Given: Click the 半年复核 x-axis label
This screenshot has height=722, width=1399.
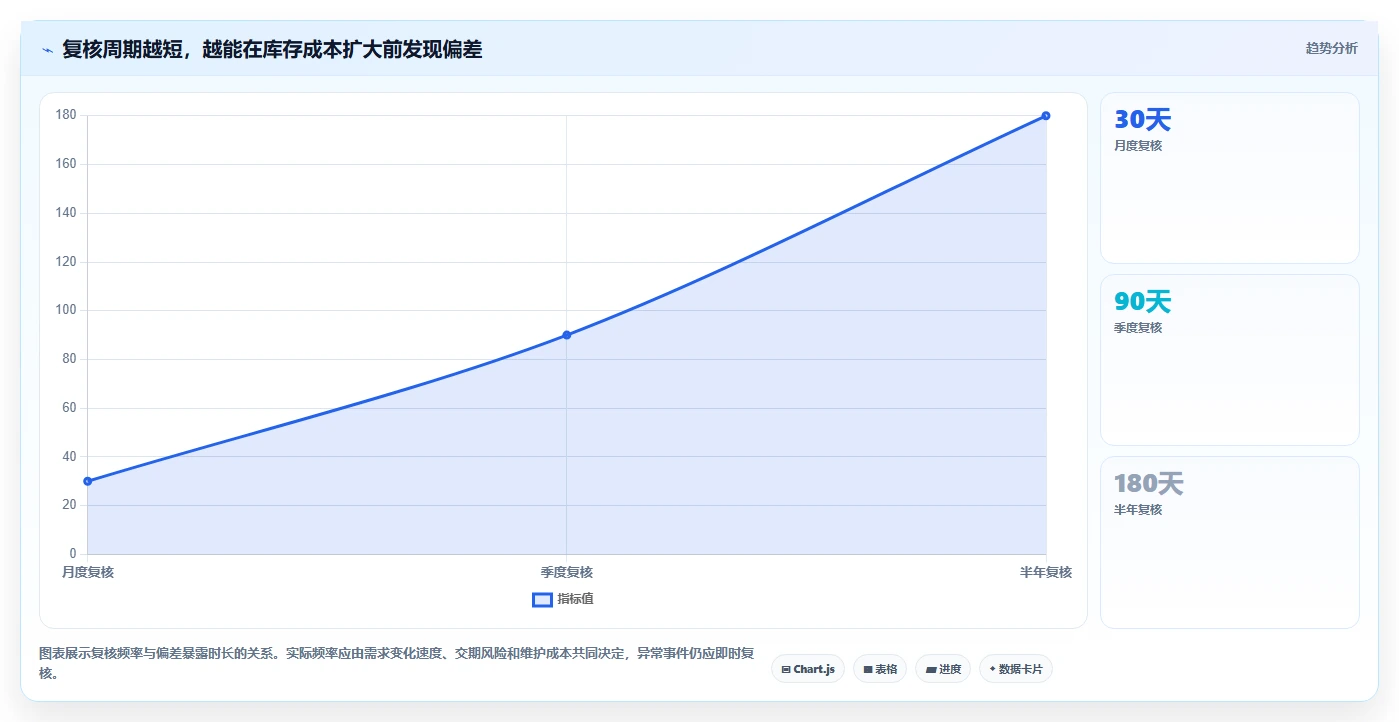Looking at the screenshot, I should coord(1046,572).
